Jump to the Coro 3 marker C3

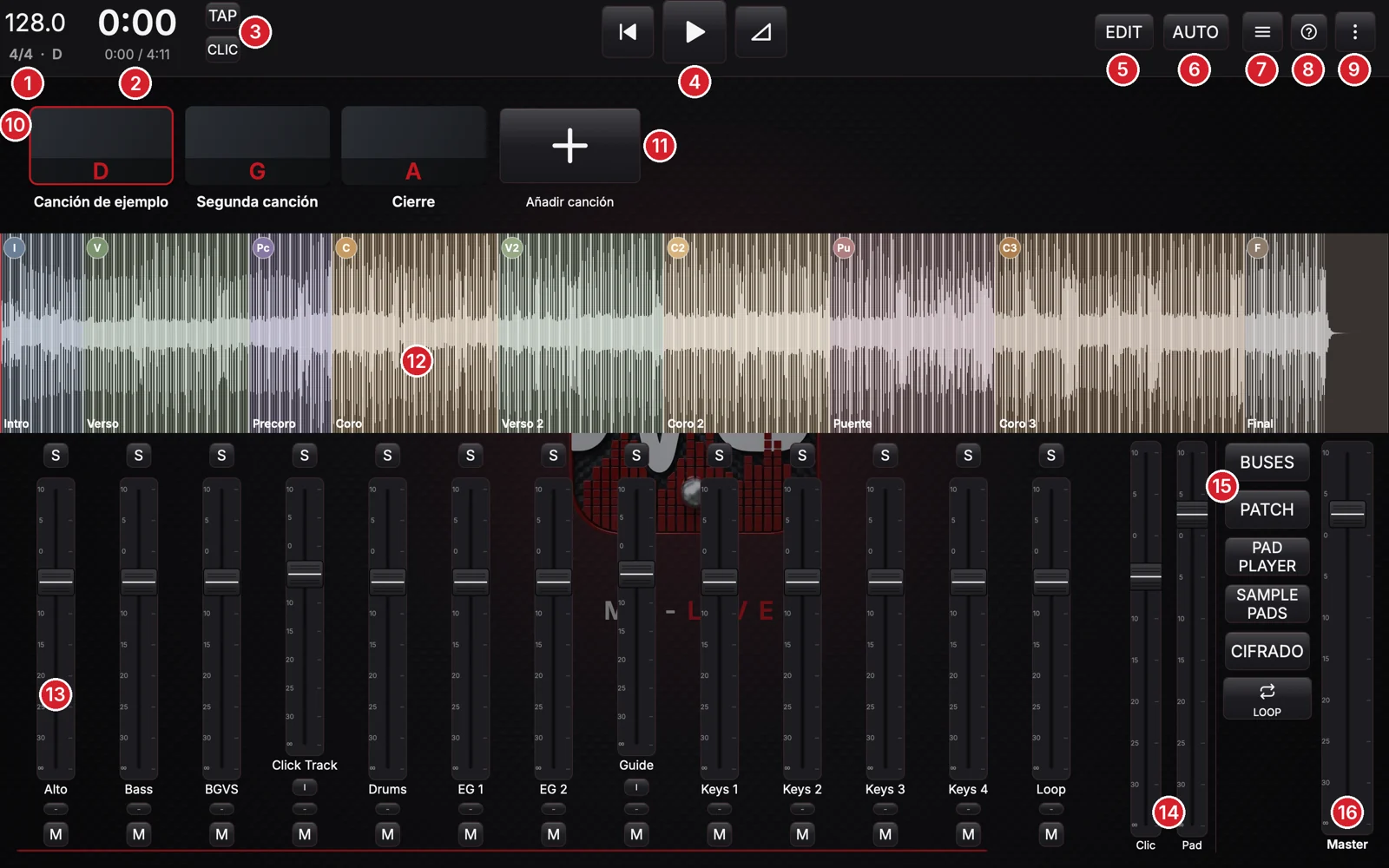[x=1010, y=247]
